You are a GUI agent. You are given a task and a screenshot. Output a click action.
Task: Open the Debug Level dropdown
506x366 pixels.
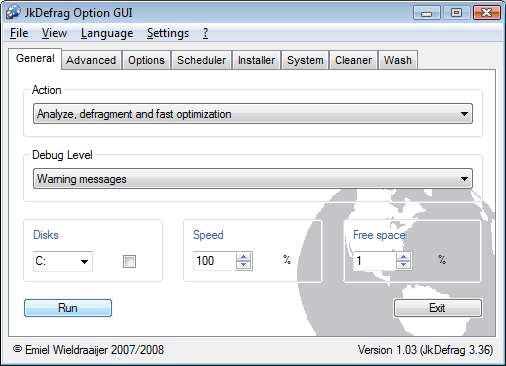click(x=253, y=179)
